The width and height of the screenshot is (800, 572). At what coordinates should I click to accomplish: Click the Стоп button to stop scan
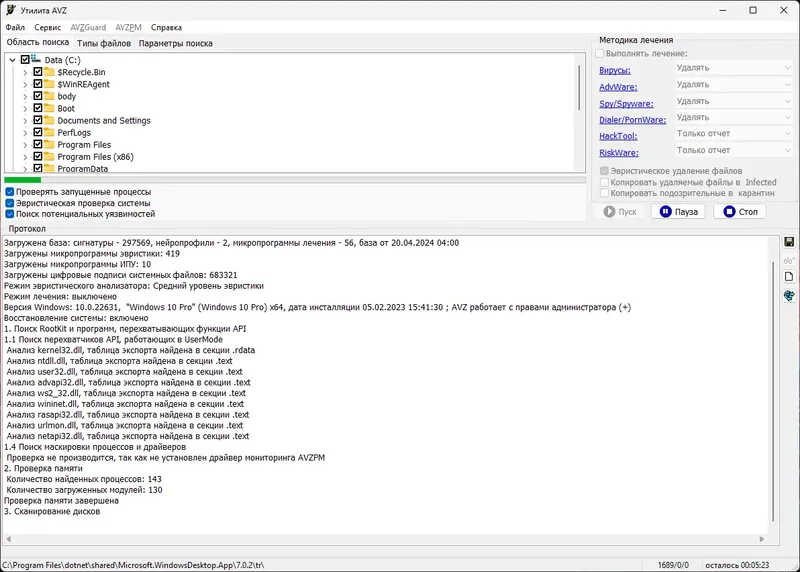pyautogui.click(x=740, y=211)
